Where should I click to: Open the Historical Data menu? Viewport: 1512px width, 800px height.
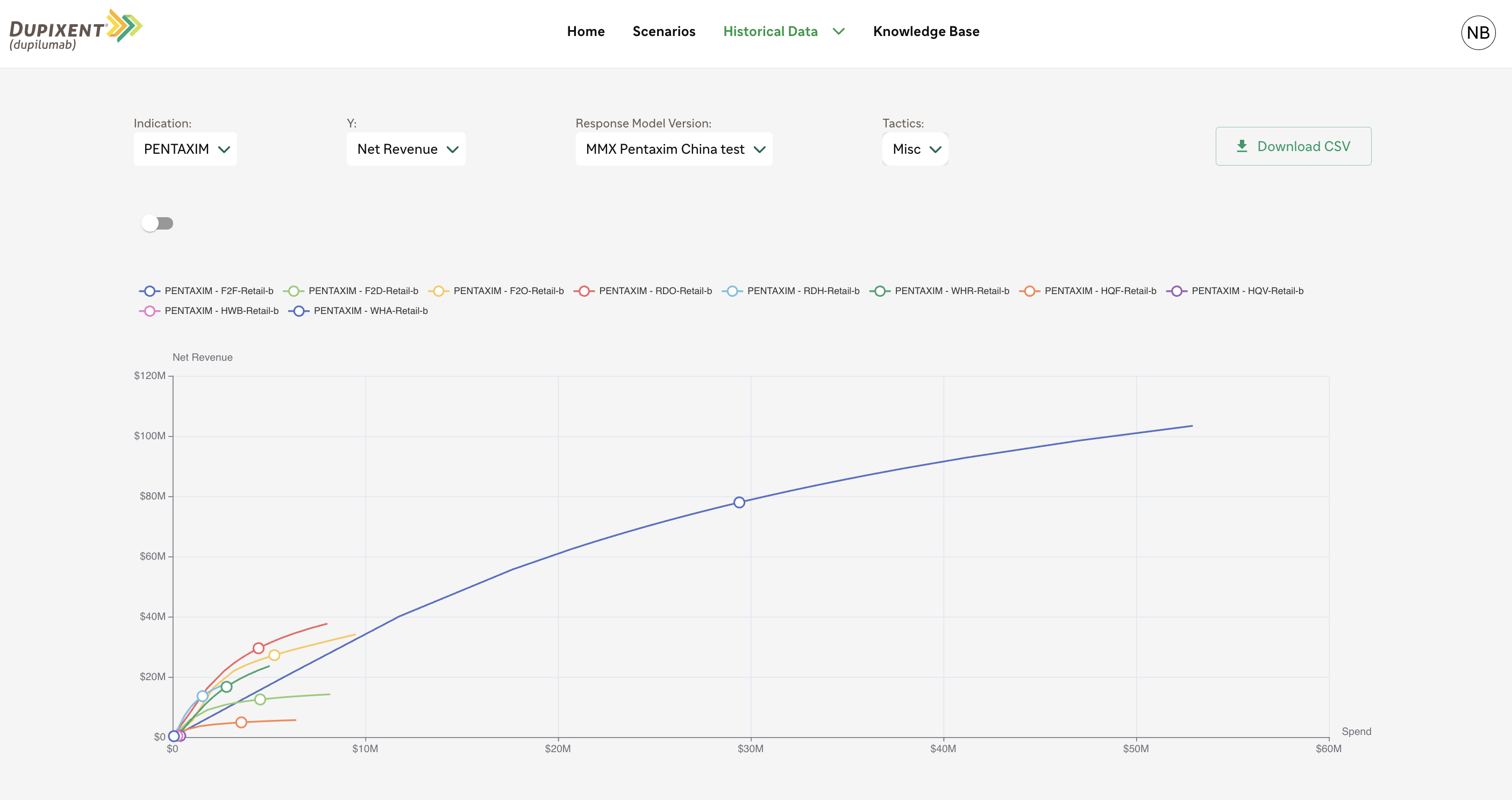click(x=770, y=32)
